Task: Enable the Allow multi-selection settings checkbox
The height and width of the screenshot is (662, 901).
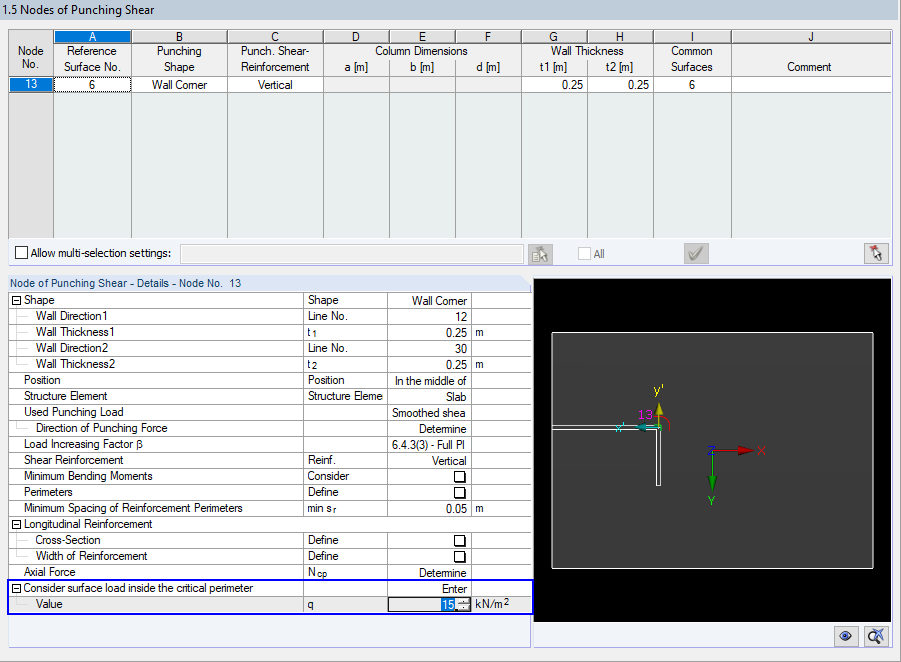Action: [x=18, y=252]
